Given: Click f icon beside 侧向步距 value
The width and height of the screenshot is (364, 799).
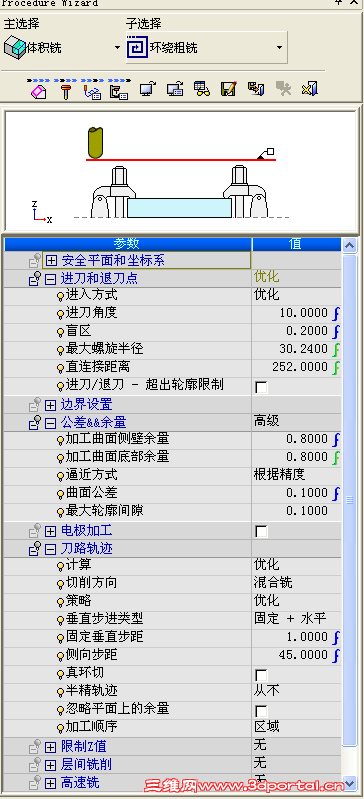Looking at the screenshot, I should 336,655.
